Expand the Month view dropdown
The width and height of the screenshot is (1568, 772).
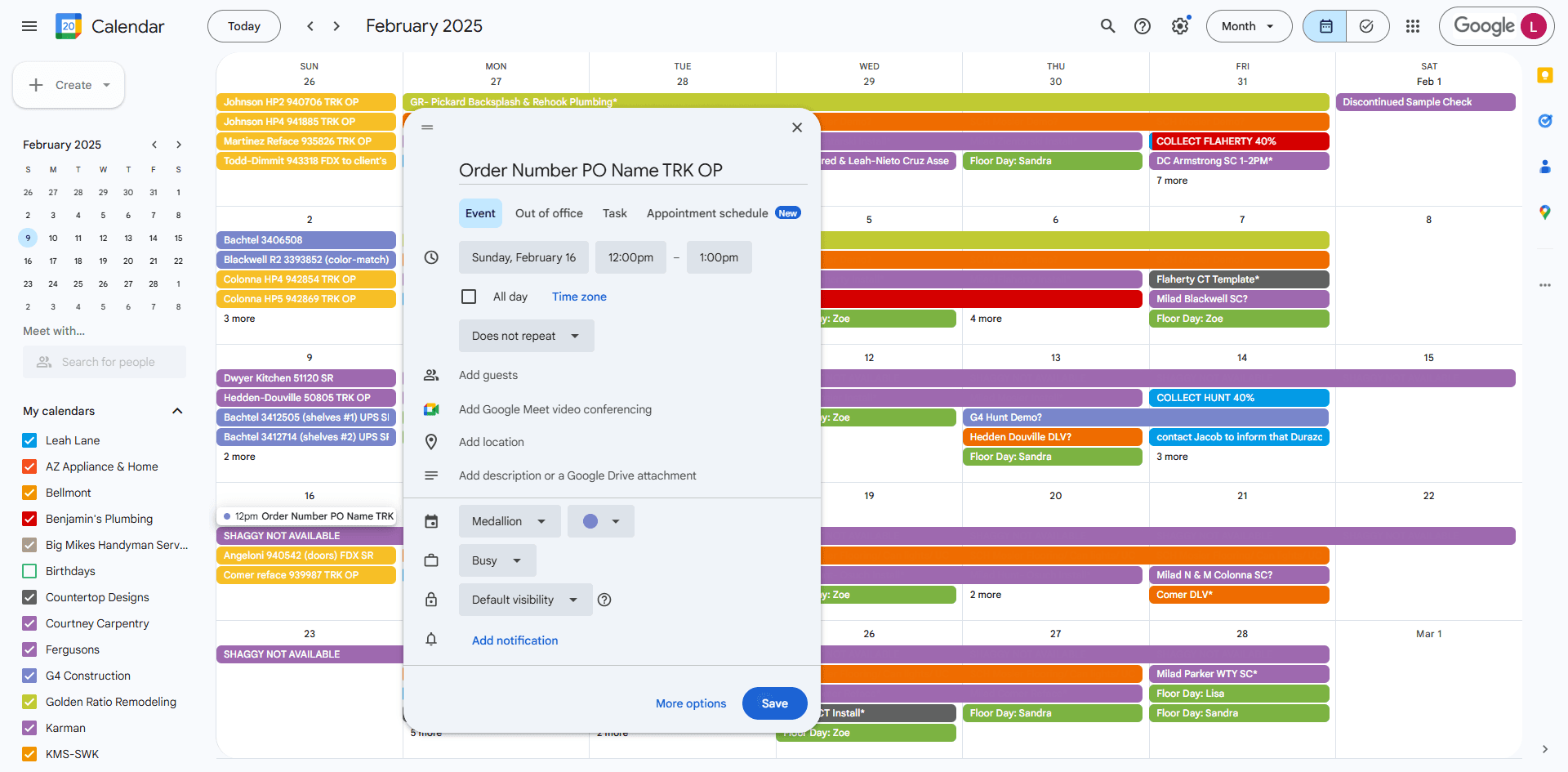(1249, 26)
